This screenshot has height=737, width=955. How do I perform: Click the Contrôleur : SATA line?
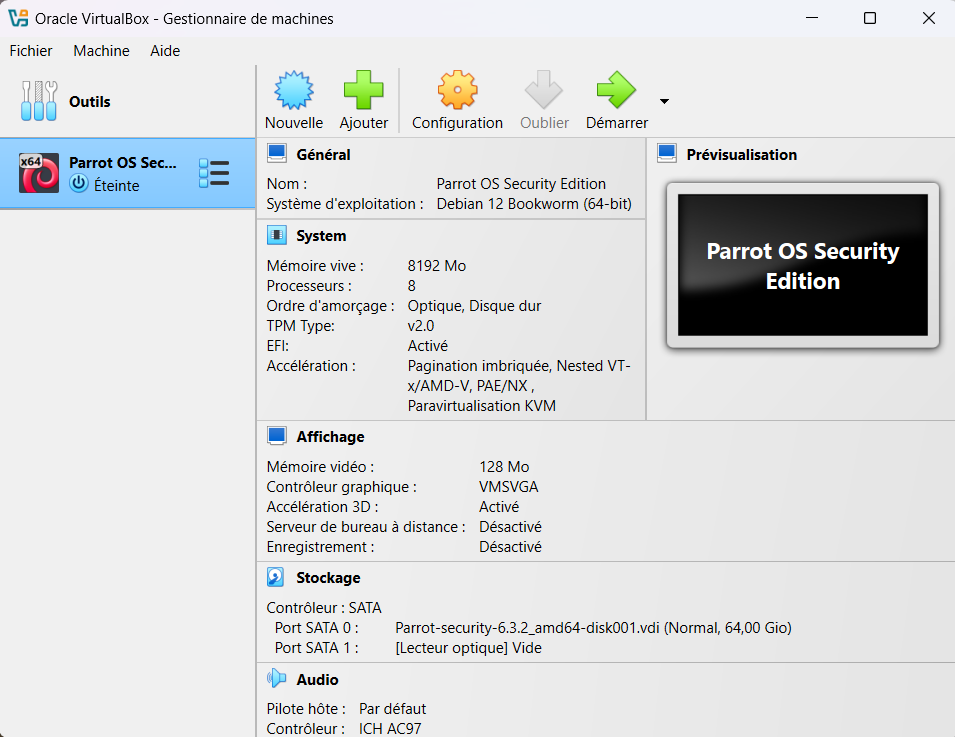[324, 607]
